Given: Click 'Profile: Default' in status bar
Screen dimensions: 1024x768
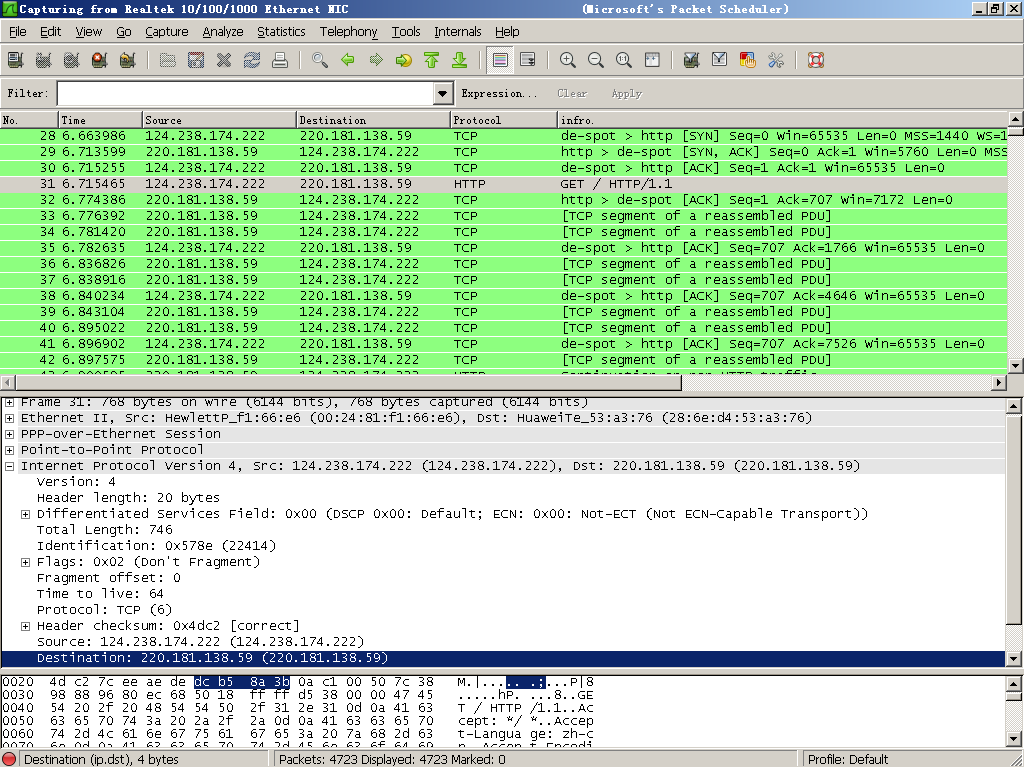Looking at the screenshot, I should click(848, 760).
